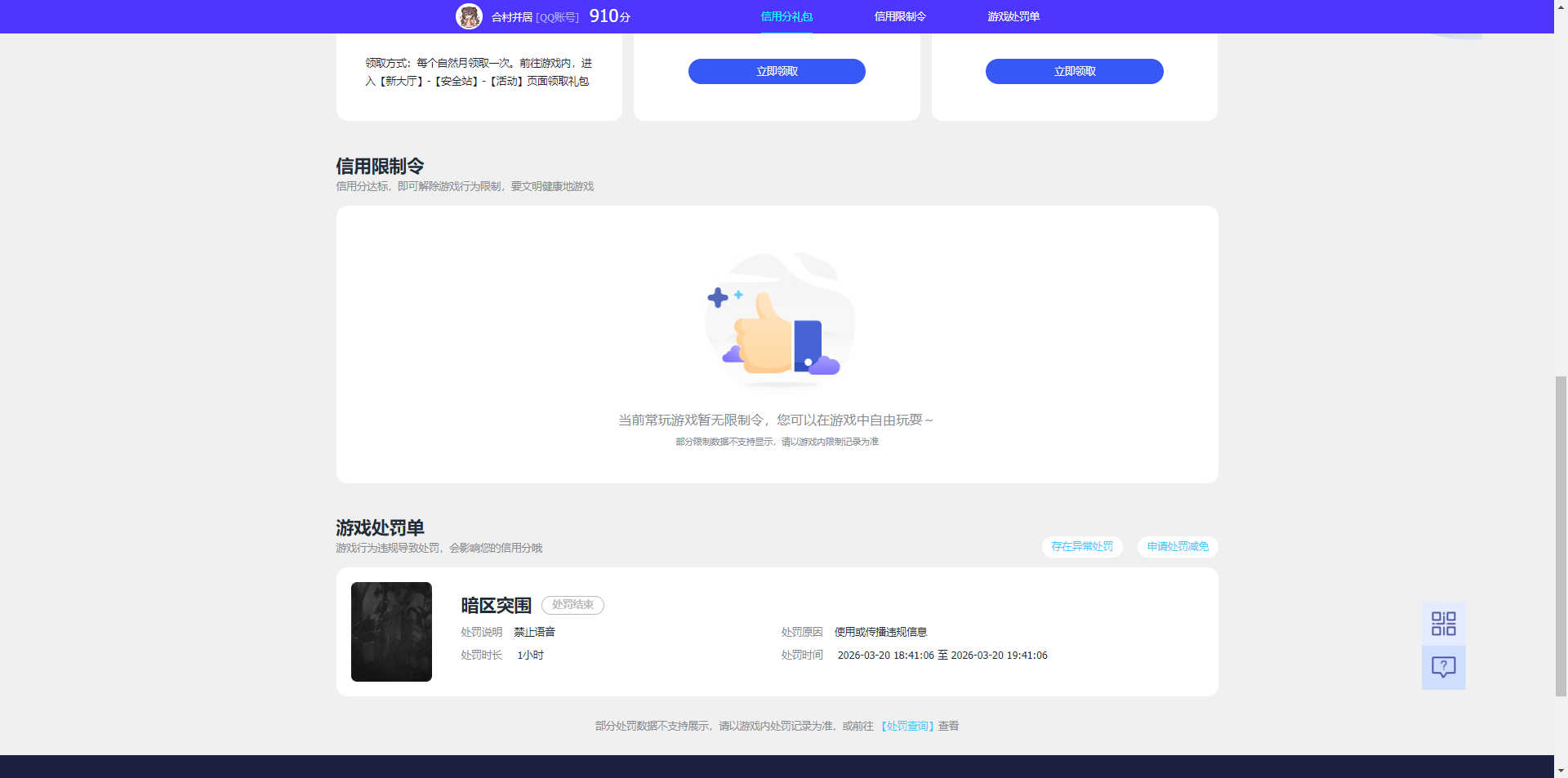The image size is (1568, 778).
Task: Click the scrollbar up arrow
Action: [x=1561, y=7]
